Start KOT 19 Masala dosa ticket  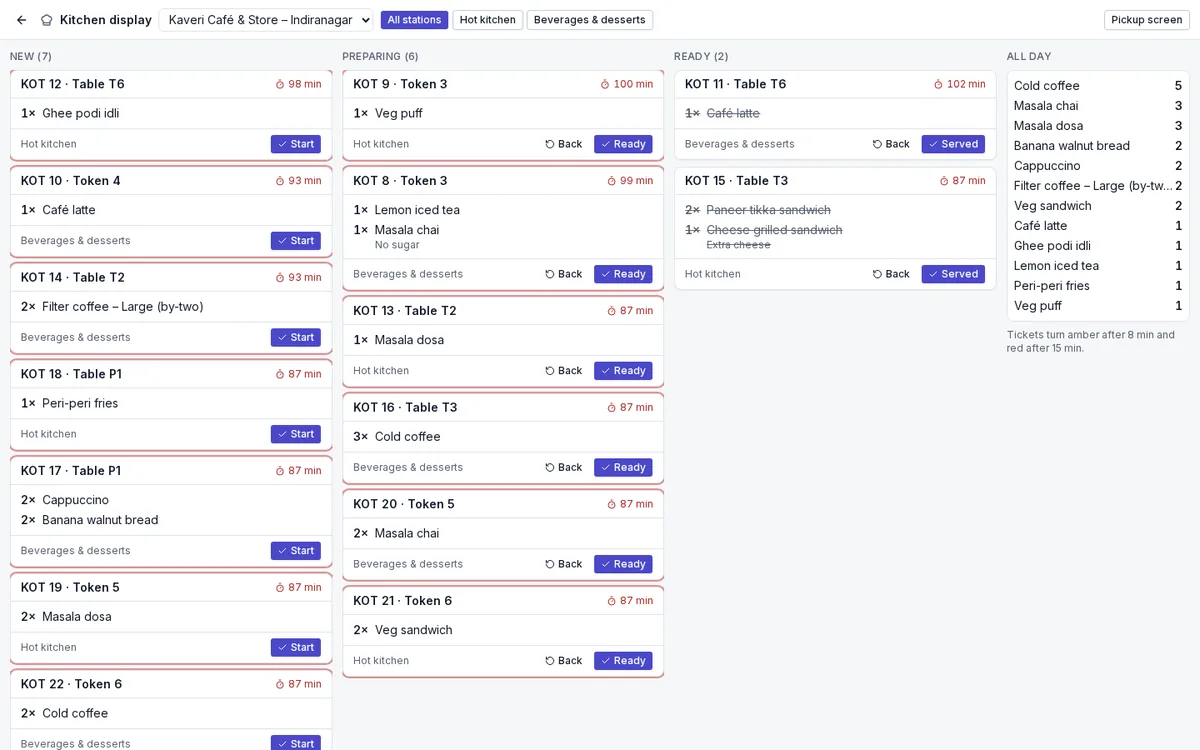click(296, 648)
